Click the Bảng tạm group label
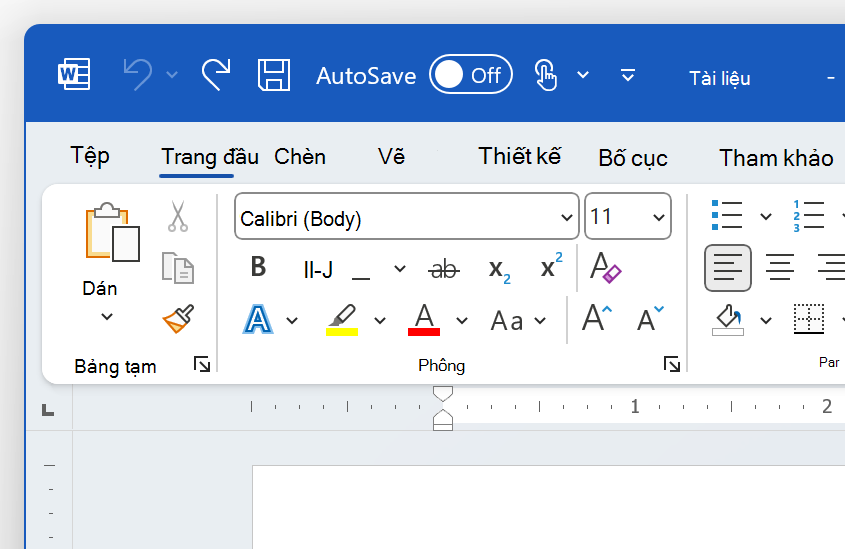845x549 pixels. click(x=115, y=366)
